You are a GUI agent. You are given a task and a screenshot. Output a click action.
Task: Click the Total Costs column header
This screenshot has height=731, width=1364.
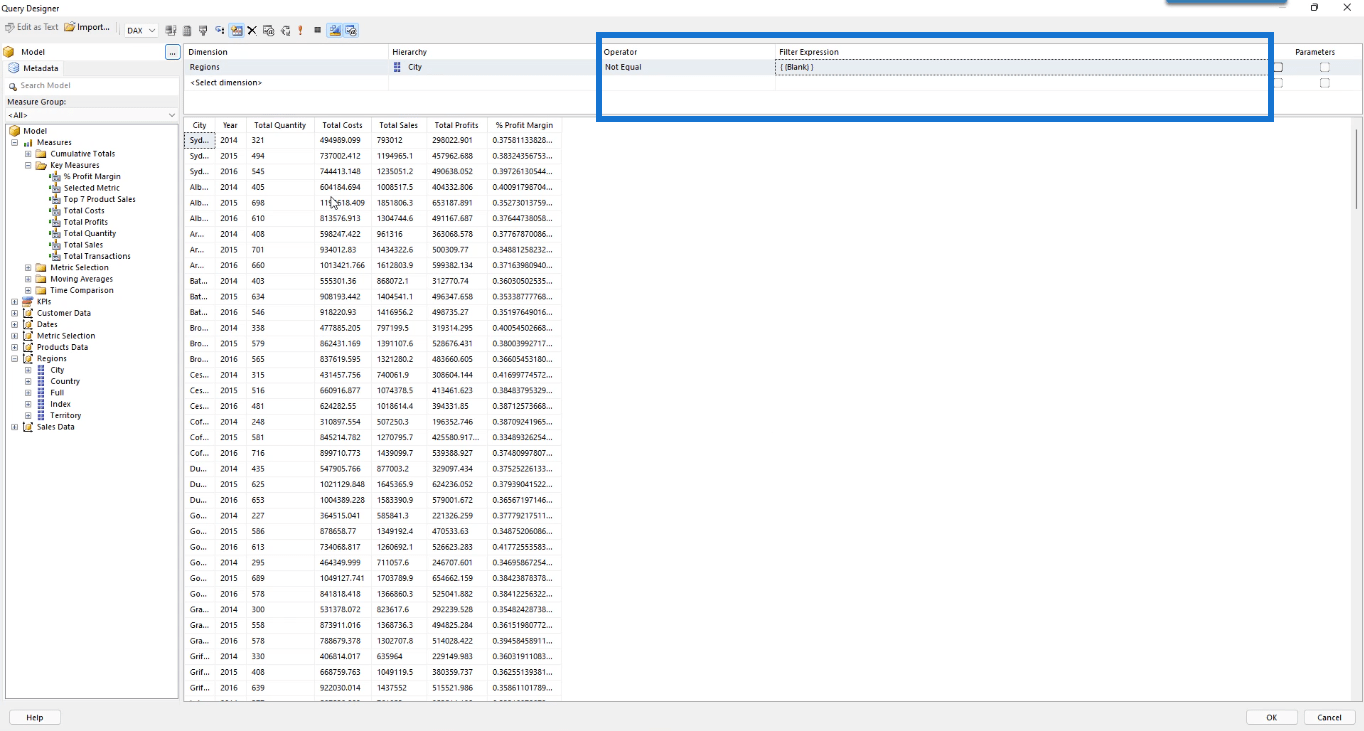coord(342,126)
